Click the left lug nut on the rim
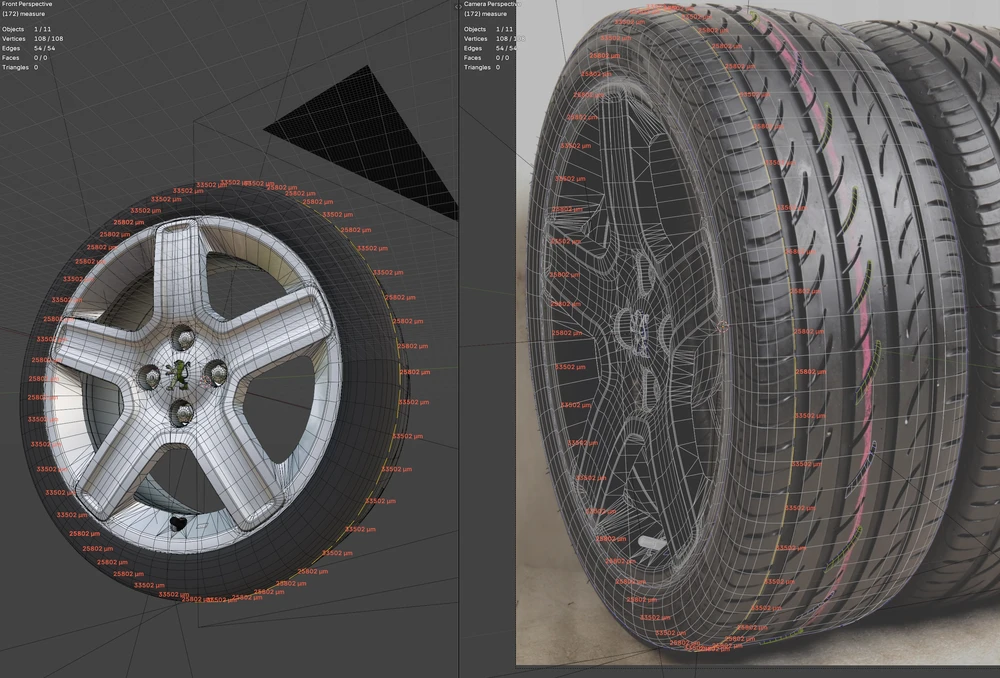Viewport: 1000px width, 678px height. coord(148,376)
